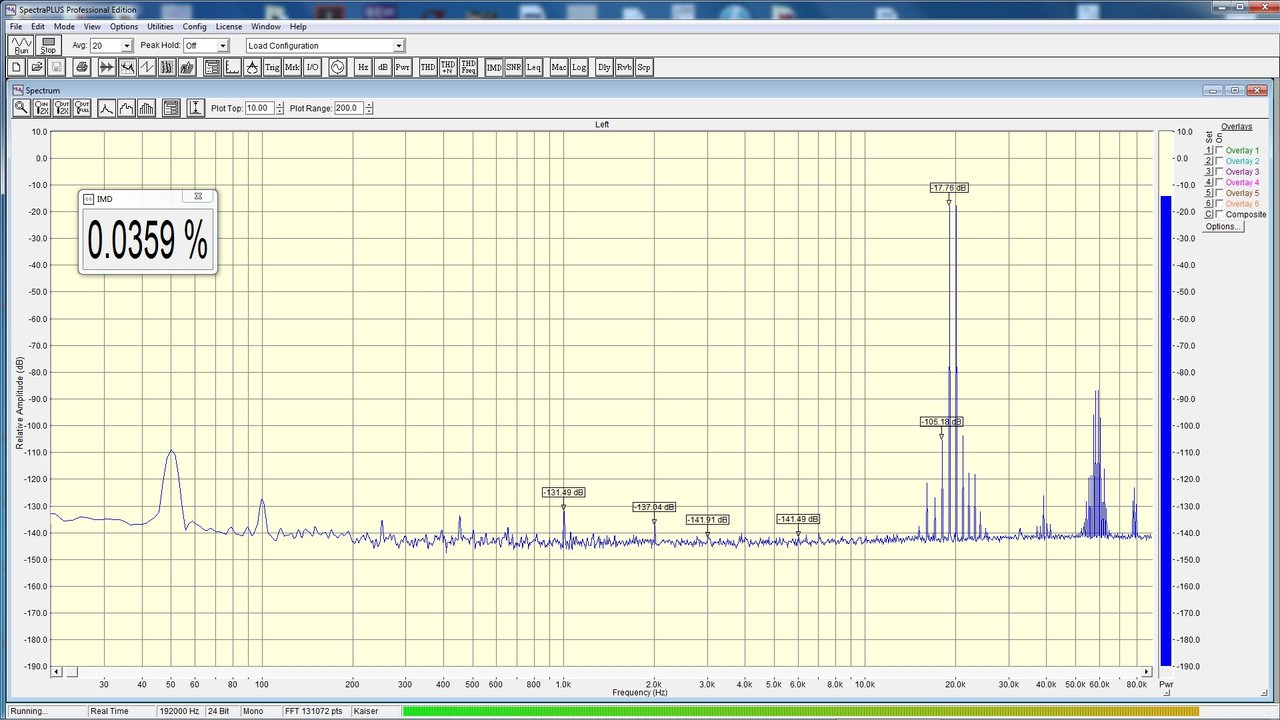
Task: Open the signal generator sine icon
Action: click(x=337, y=67)
